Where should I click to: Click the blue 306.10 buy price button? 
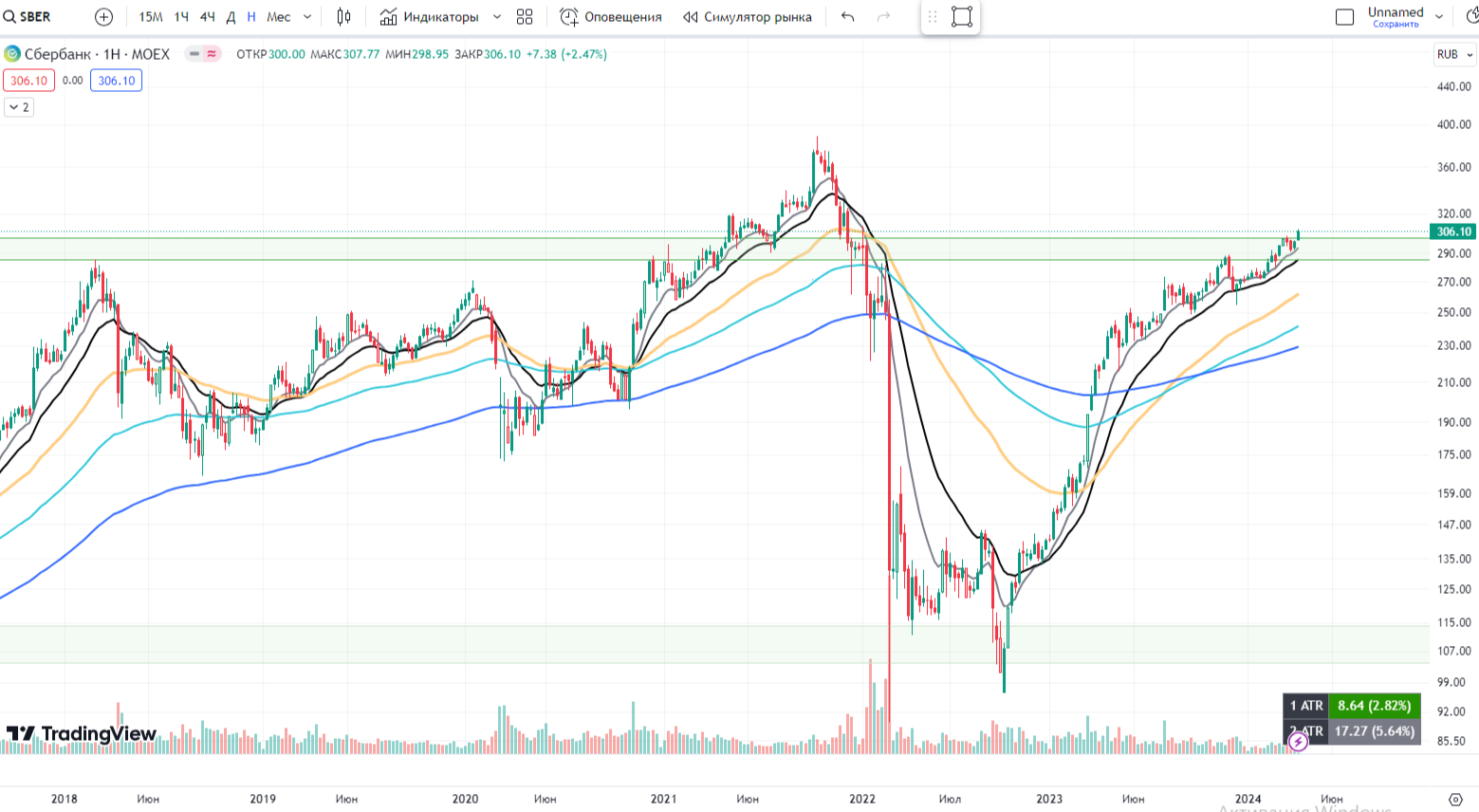point(116,81)
